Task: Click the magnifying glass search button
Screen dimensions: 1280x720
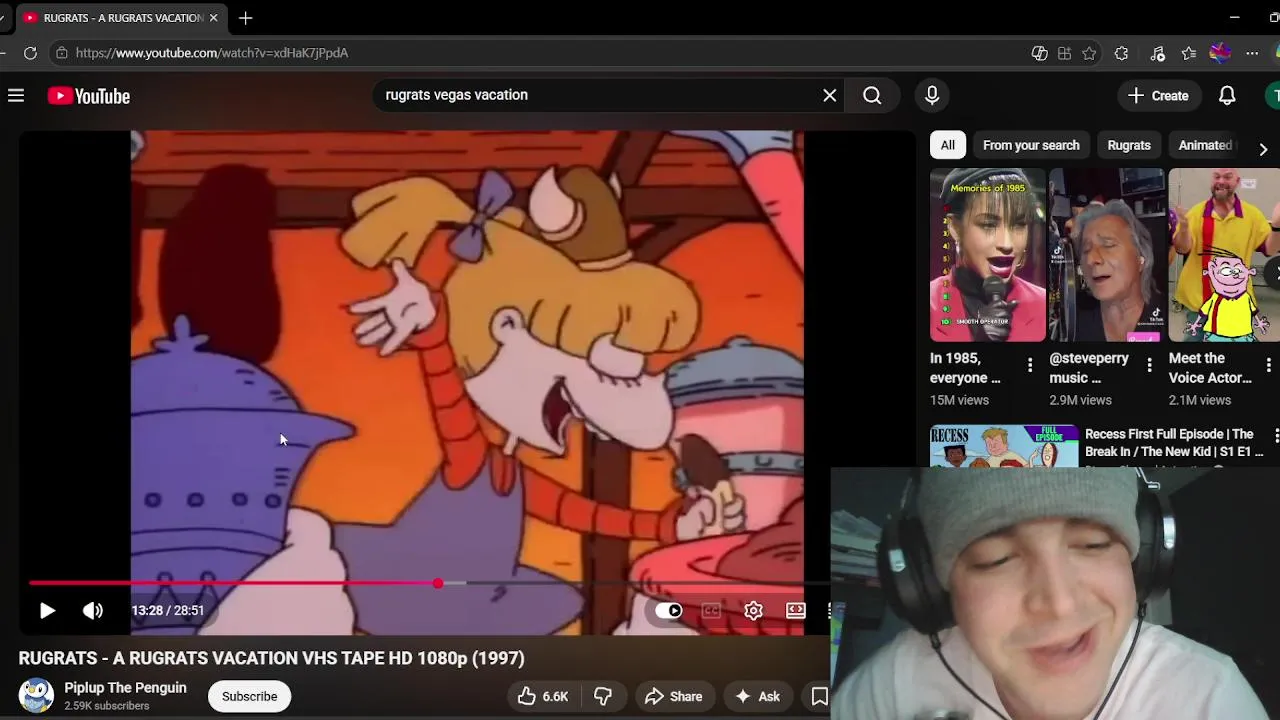Action: click(x=872, y=95)
